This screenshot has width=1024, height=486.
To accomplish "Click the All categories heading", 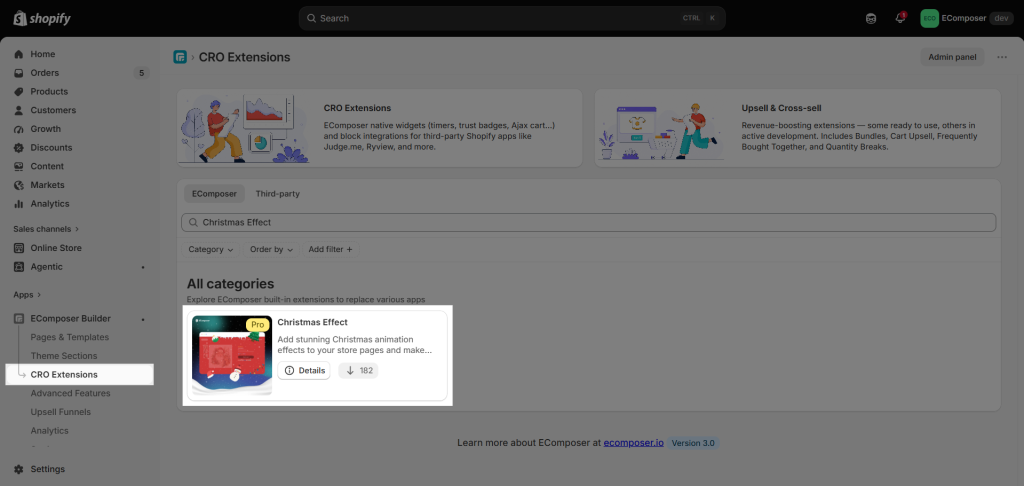I will (231, 284).
